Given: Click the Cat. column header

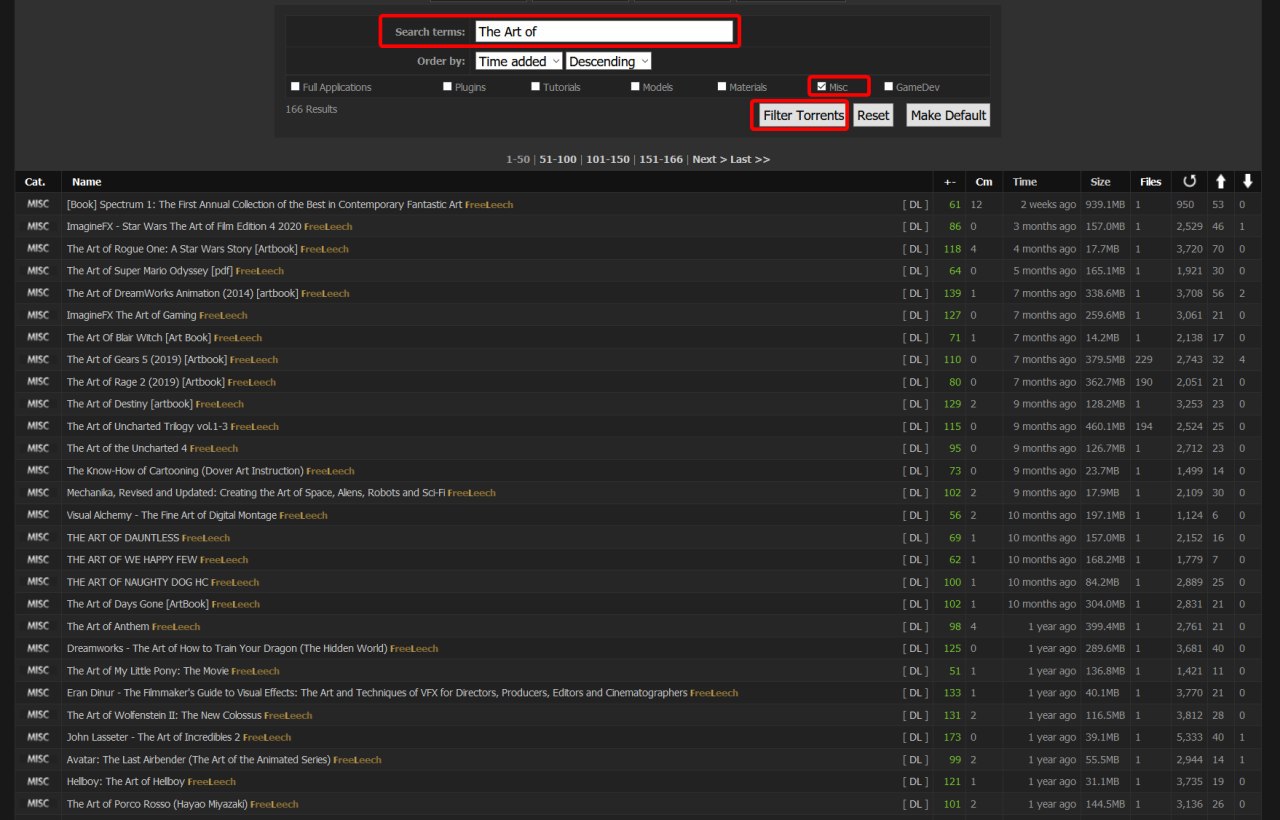Looking at the screenshot, I should point(35,182).
